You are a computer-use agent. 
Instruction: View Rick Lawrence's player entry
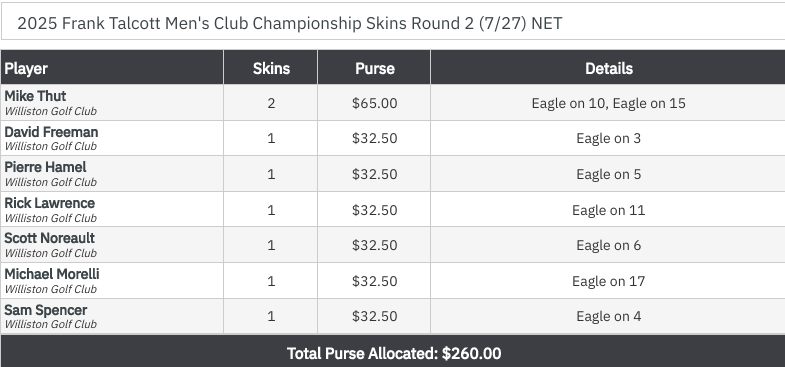click(x=49, y=203)
